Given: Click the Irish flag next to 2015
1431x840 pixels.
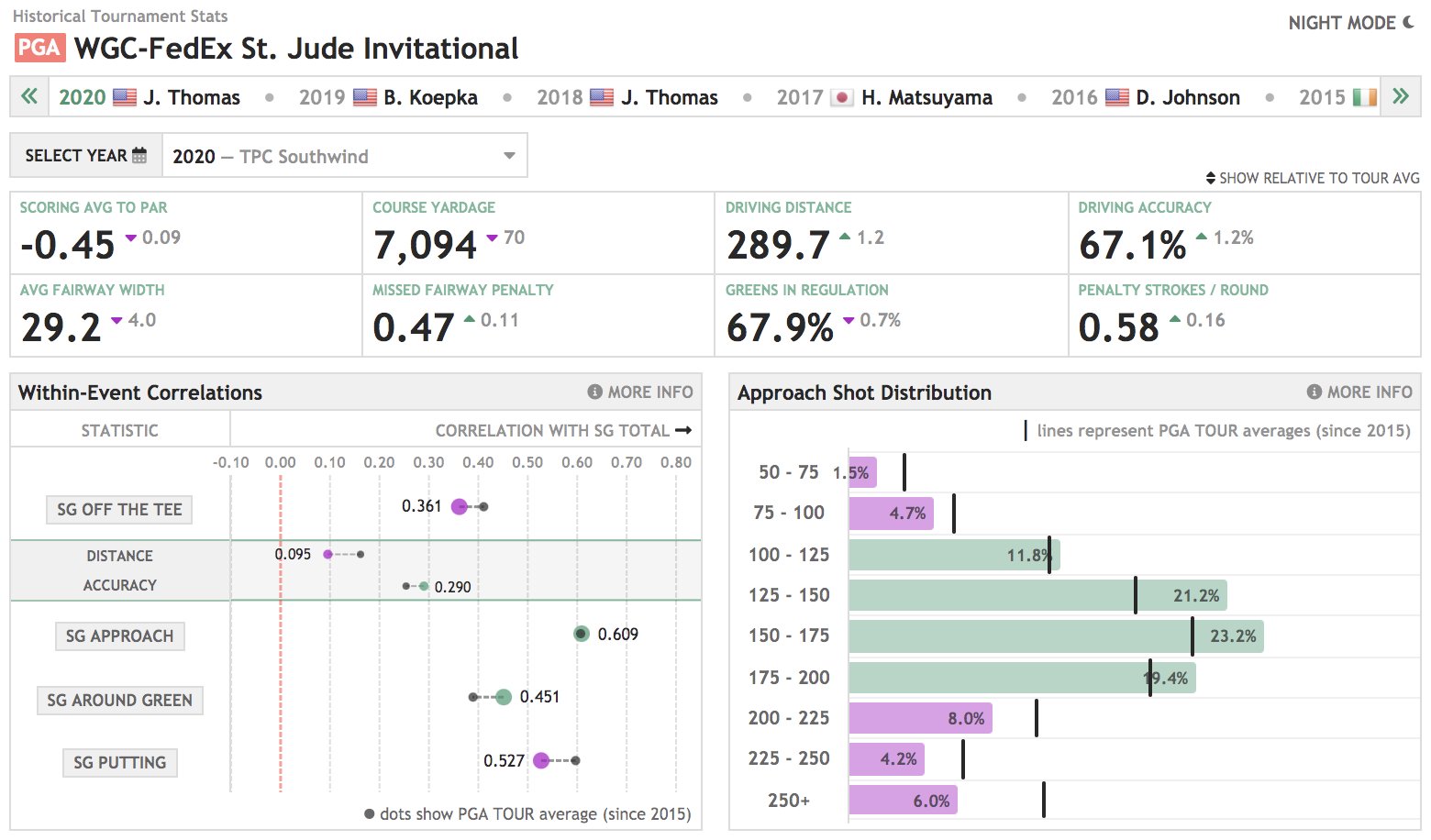Looking at the screenshot, I should [x=1365, y=96].
